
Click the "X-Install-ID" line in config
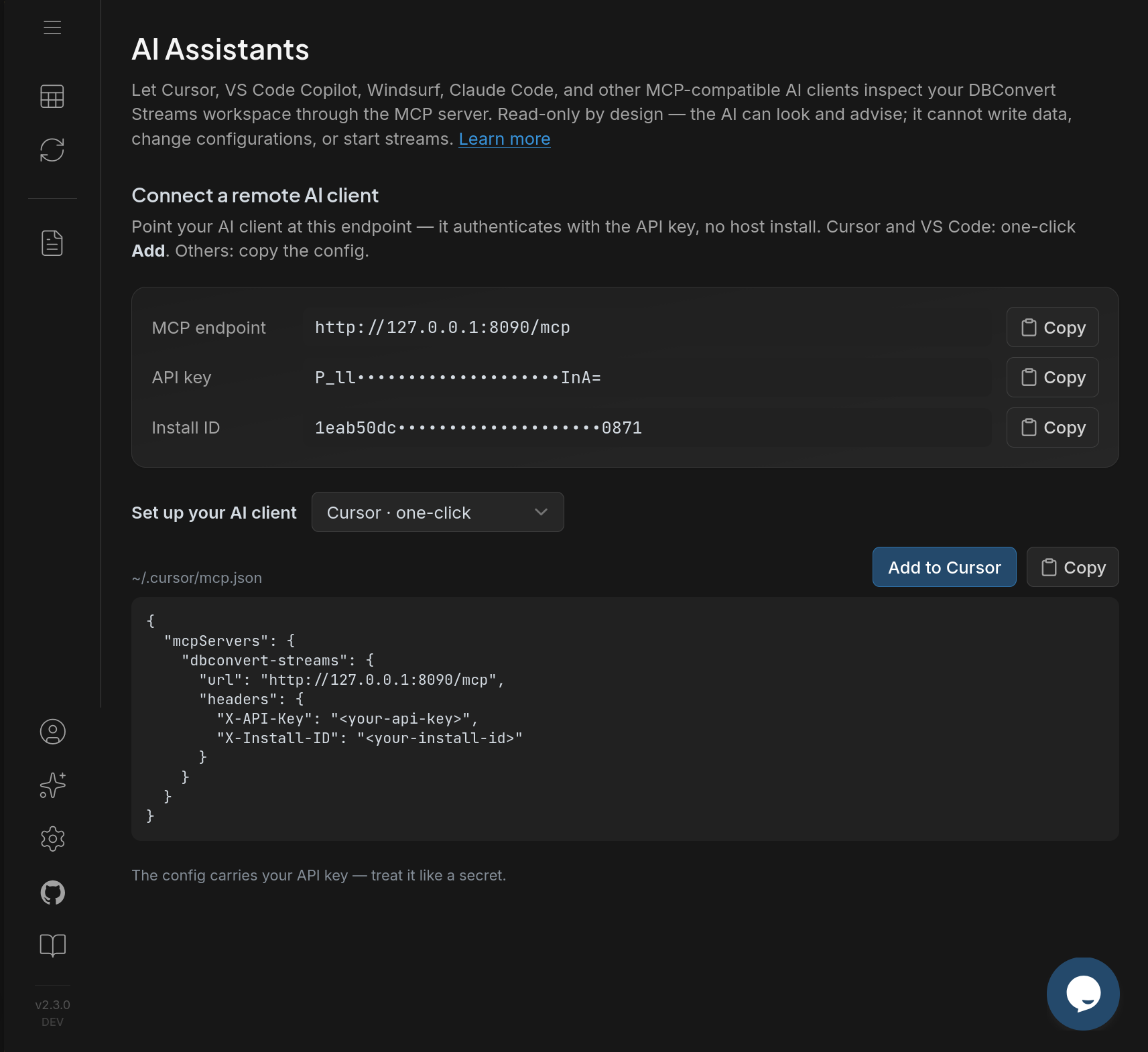tap(369, 738)
